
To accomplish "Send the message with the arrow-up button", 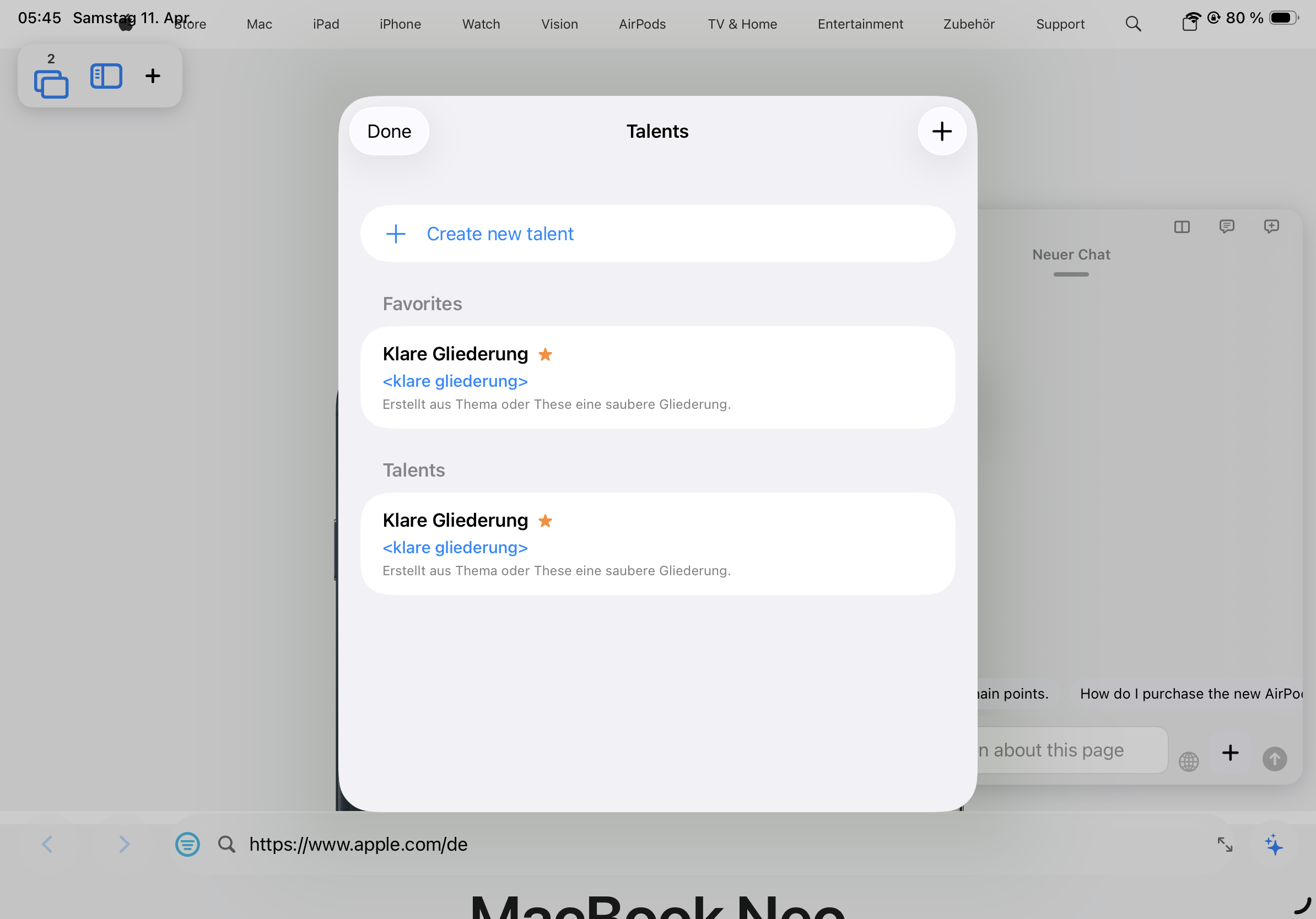I will [x=1275, y=760].
